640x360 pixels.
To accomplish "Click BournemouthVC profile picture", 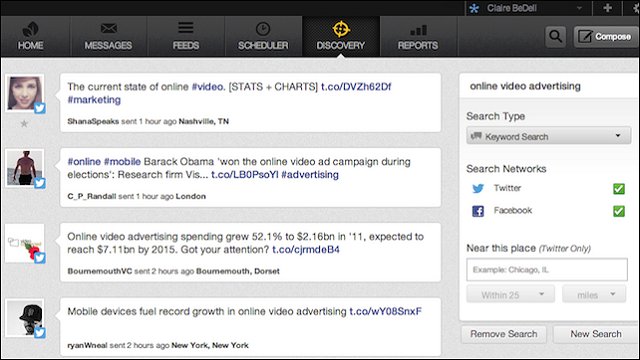I will tap(24, 243).
